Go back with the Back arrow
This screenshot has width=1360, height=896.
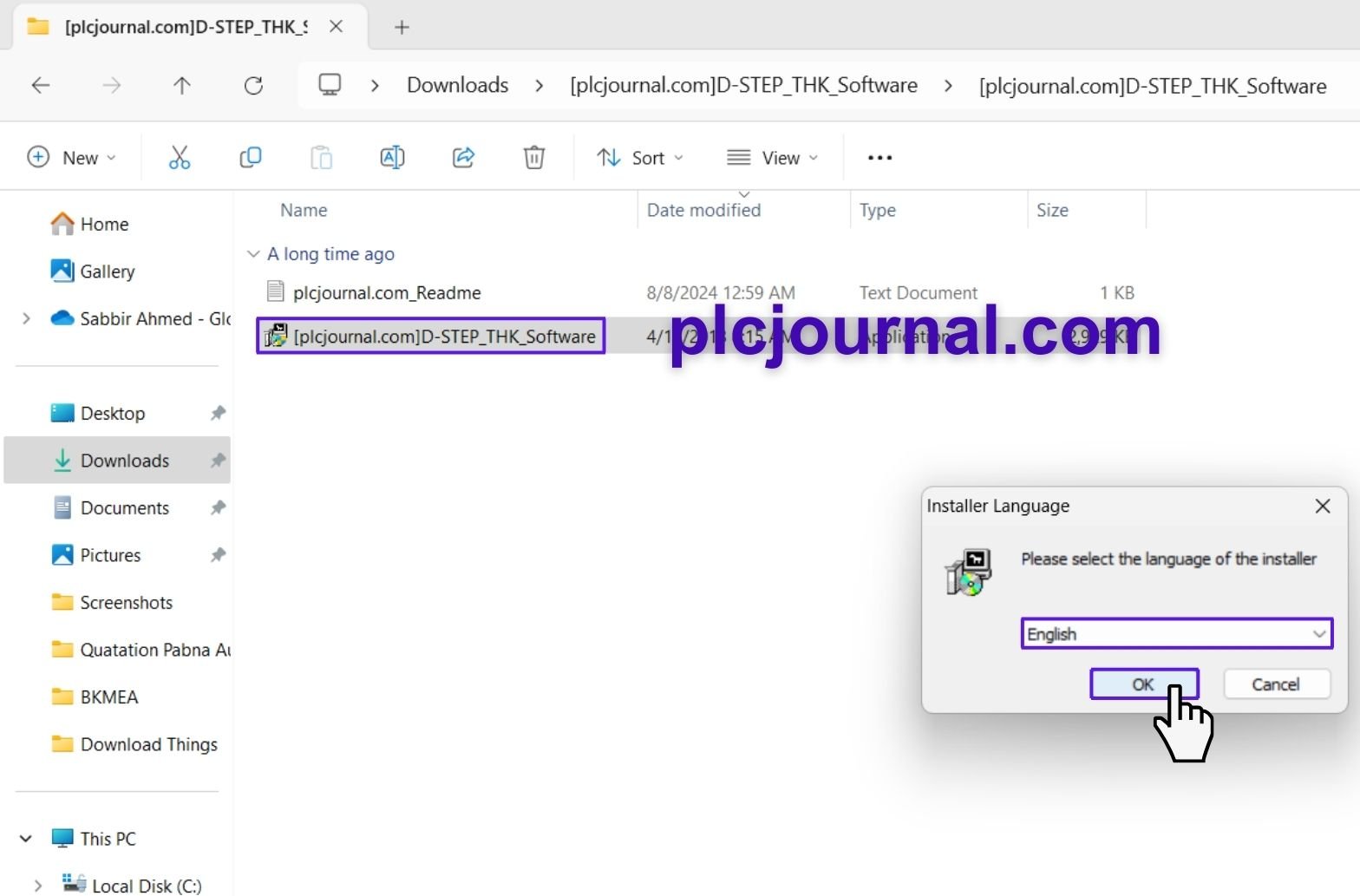click(x=41, y=85)
